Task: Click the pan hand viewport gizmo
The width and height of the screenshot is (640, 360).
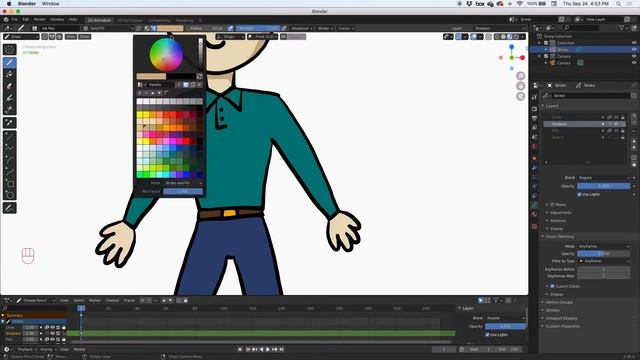Action: pos(520,86)
